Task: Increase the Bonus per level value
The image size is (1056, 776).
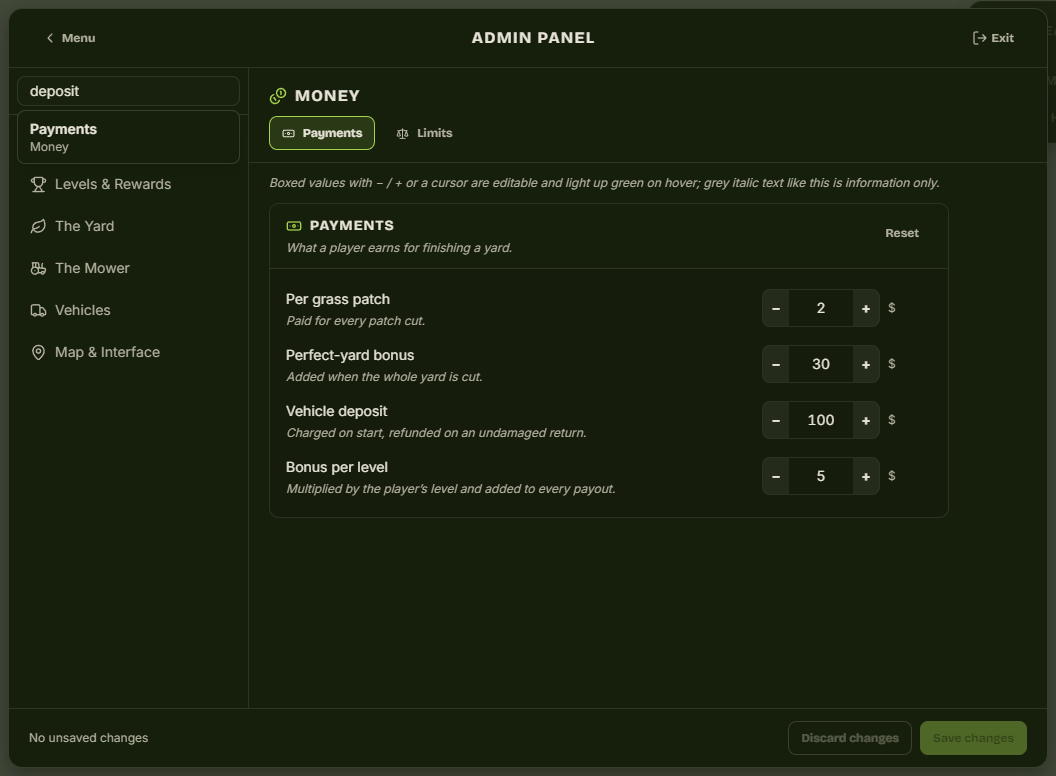Action: pyautogui.click(x=866, y=476)
